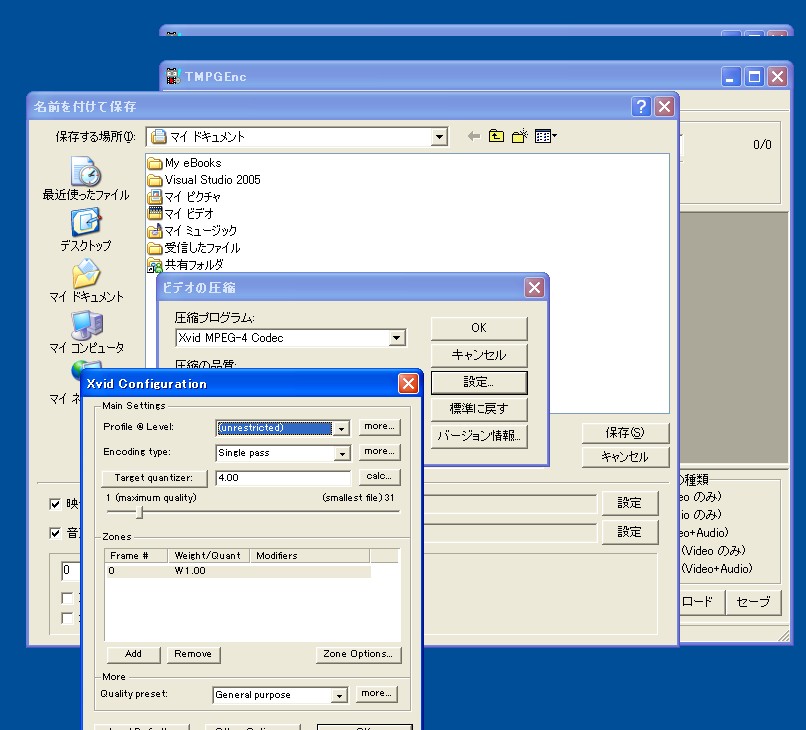Close the Xvid Configuration window
This screenshot has height=730, width=806.
(x=408, y=384)
